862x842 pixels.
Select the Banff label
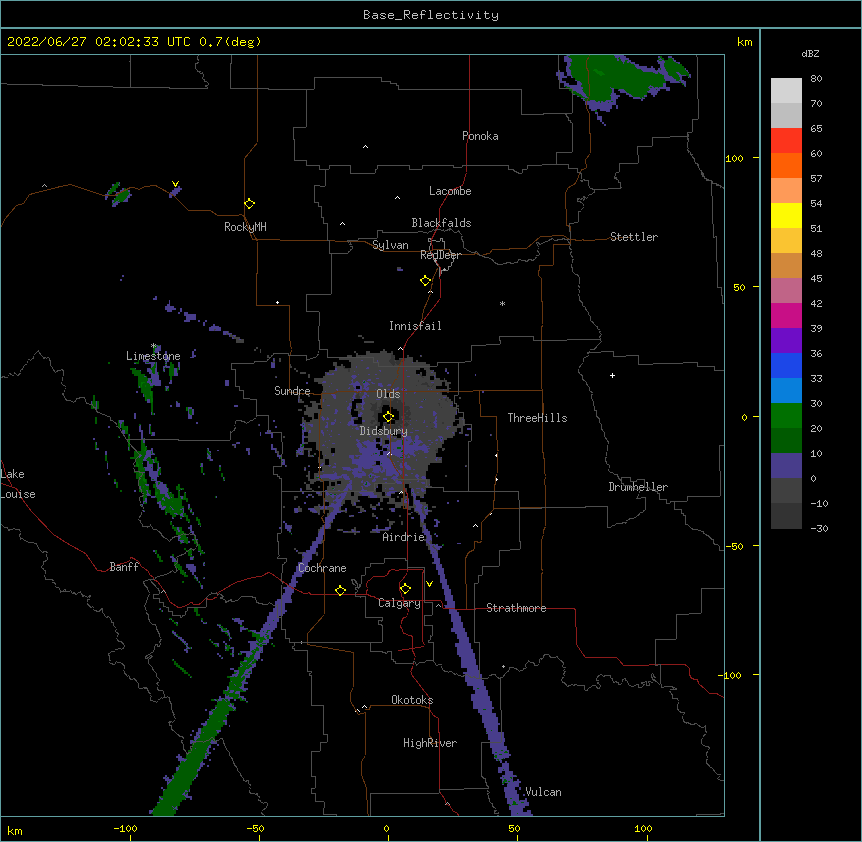pos(124,567)
